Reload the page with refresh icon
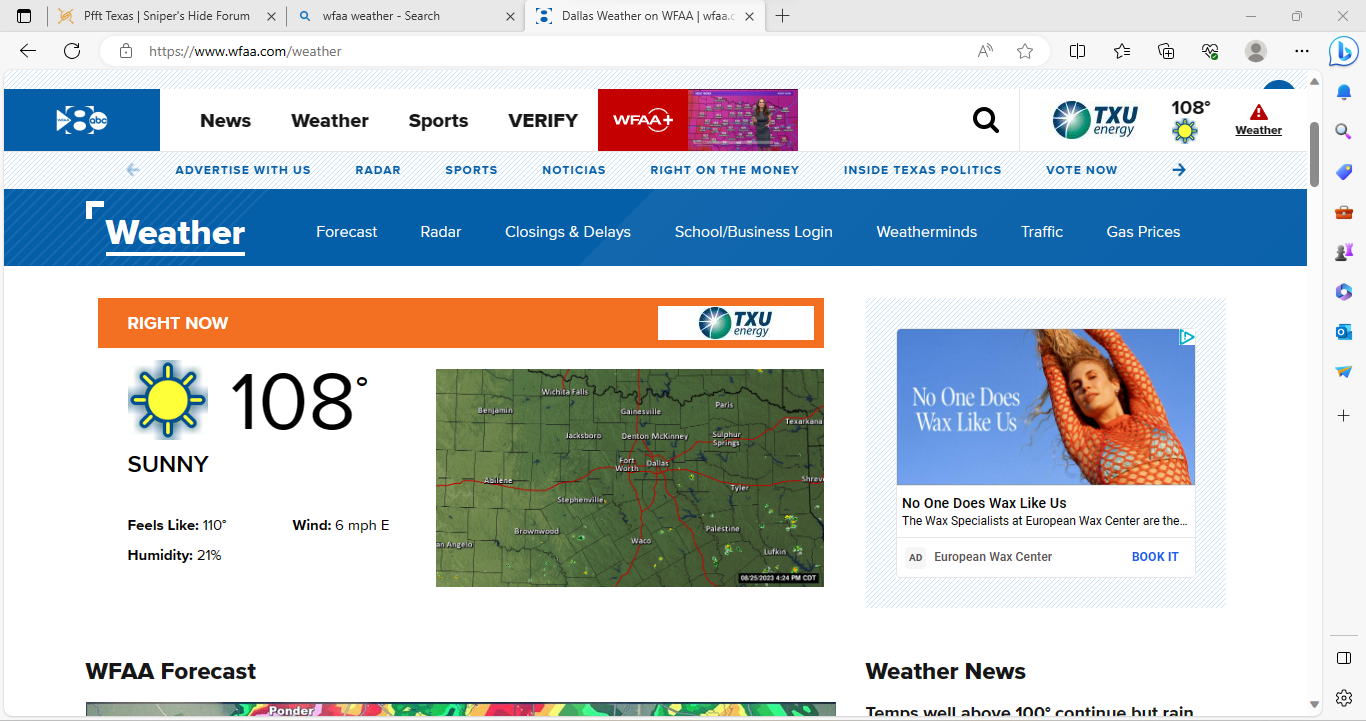The height and width of the screenshot is (721, 1366). tap(72, 51)
